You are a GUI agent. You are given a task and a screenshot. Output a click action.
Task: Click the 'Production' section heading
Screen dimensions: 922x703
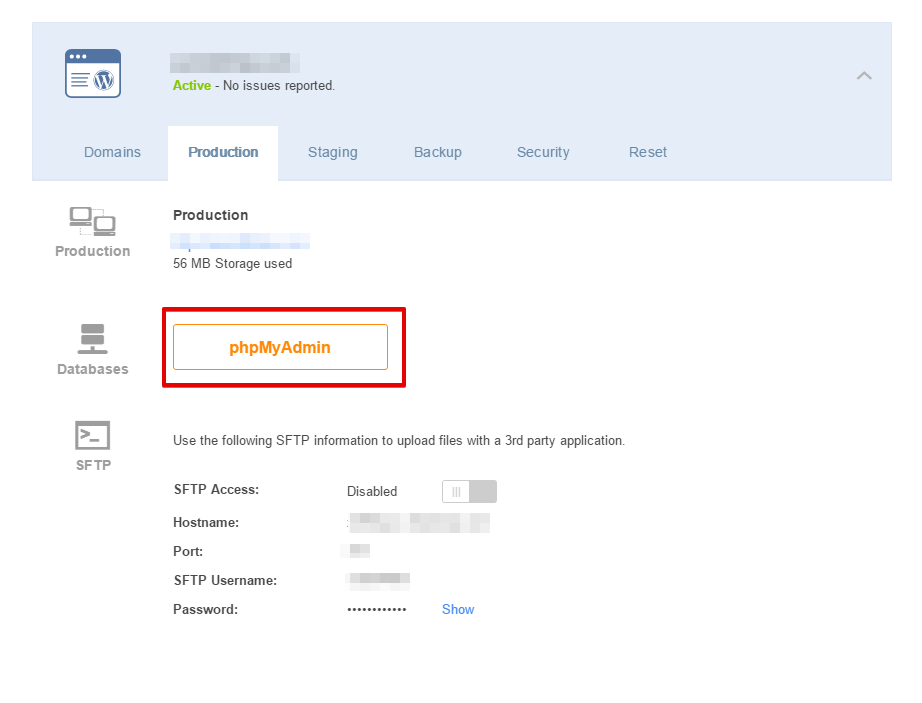click(x=211, y=215)
